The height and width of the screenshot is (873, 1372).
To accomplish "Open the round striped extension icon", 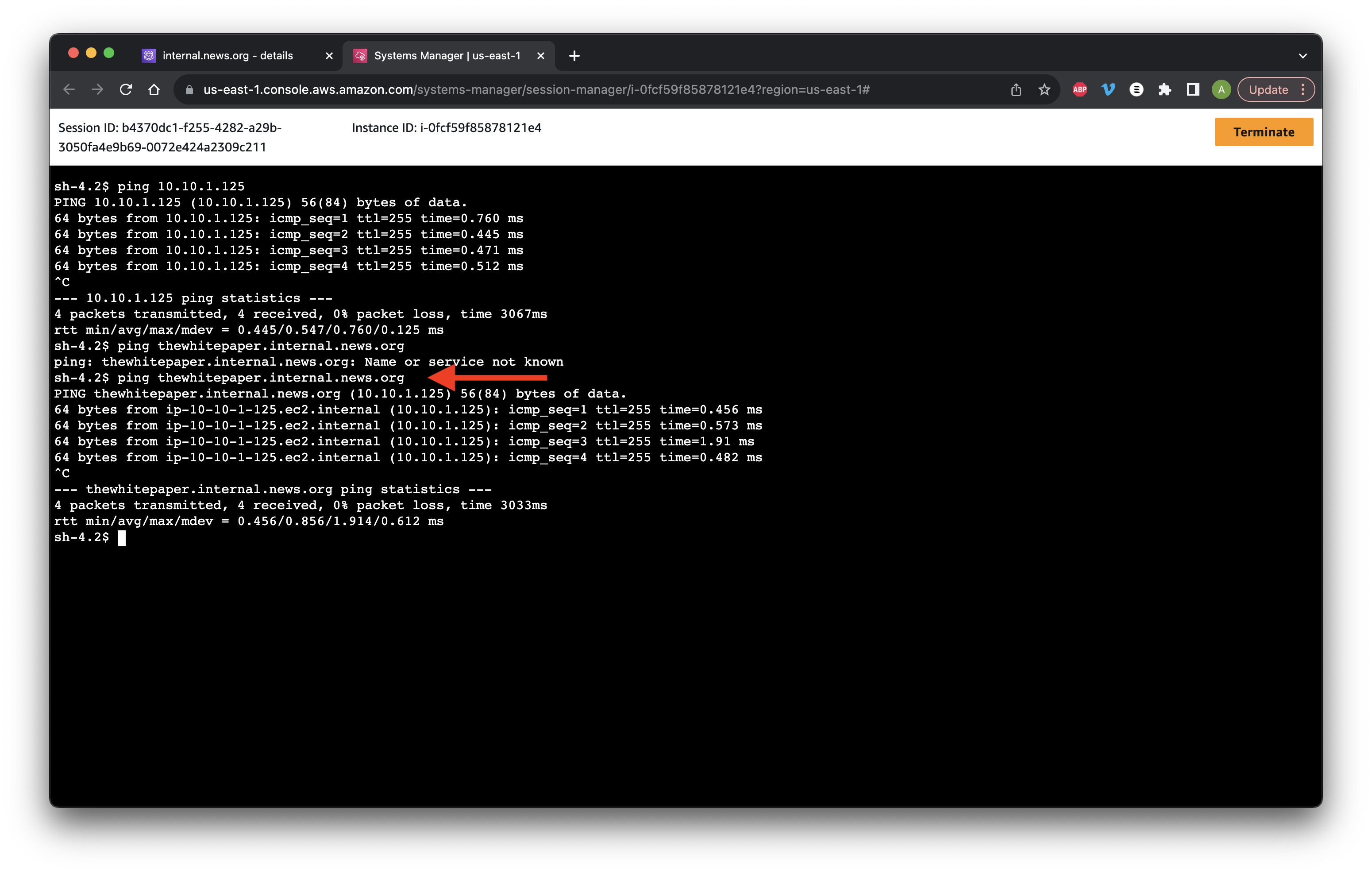I will tap(1136, 89).
